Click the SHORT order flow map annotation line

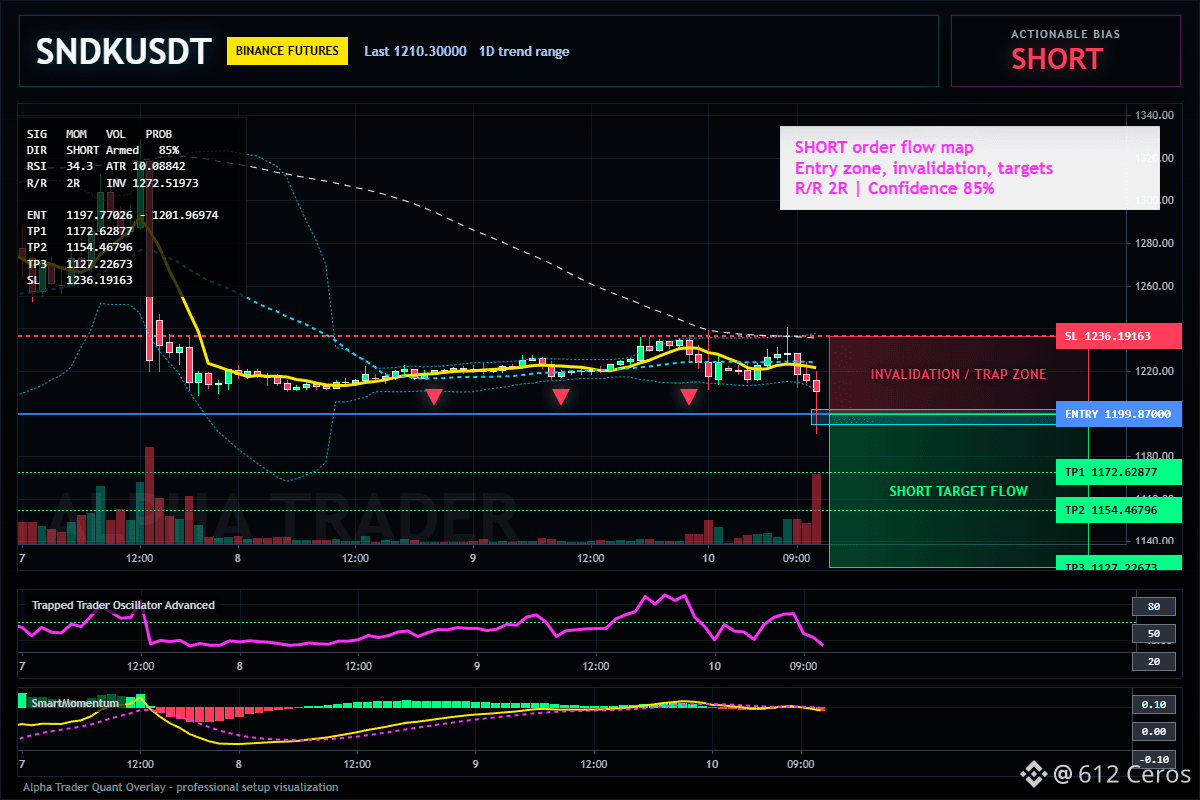coord(884,148)
